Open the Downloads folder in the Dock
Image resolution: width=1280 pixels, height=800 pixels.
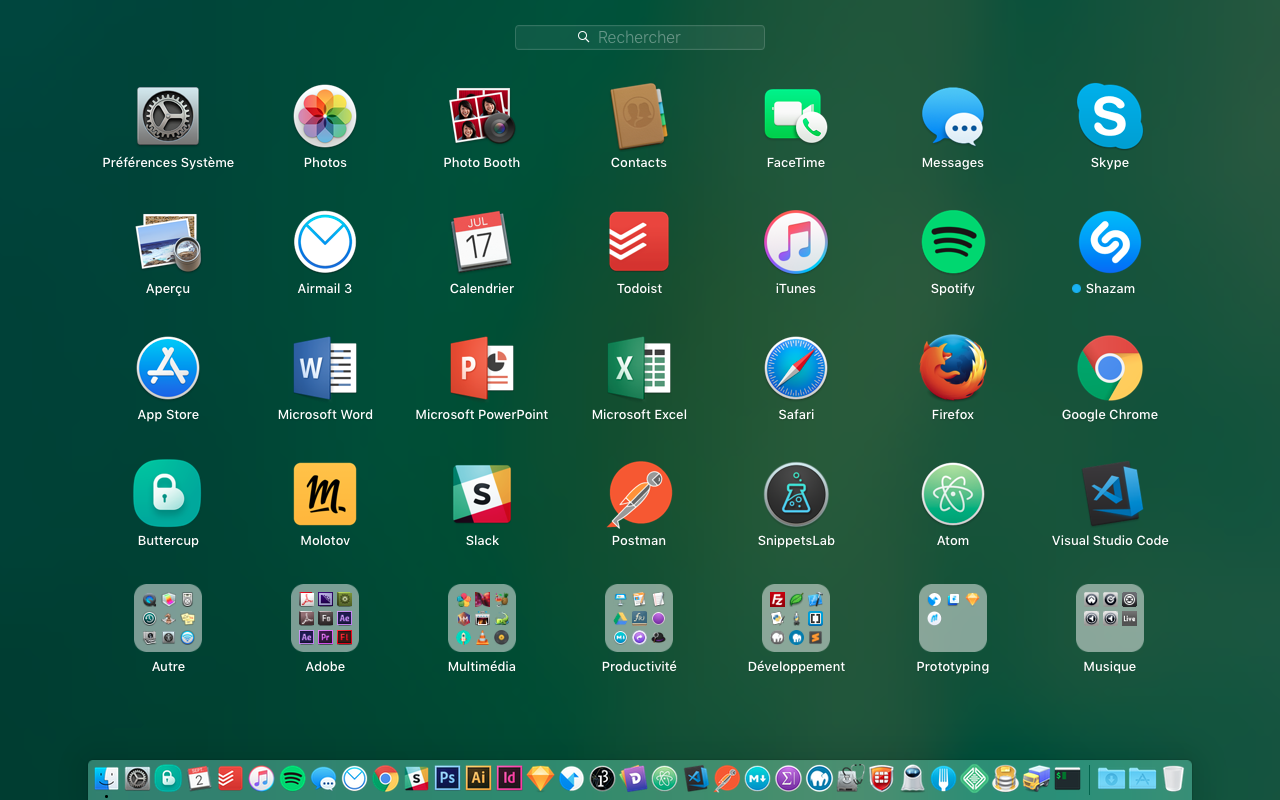[x=1111, y=778]
